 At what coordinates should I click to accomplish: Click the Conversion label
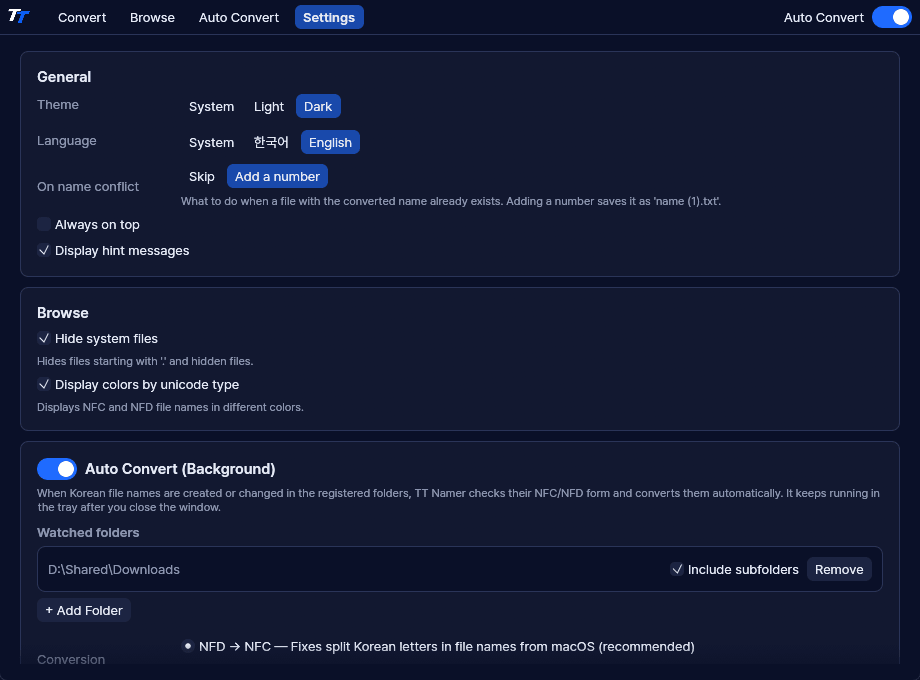click(71, 659)
